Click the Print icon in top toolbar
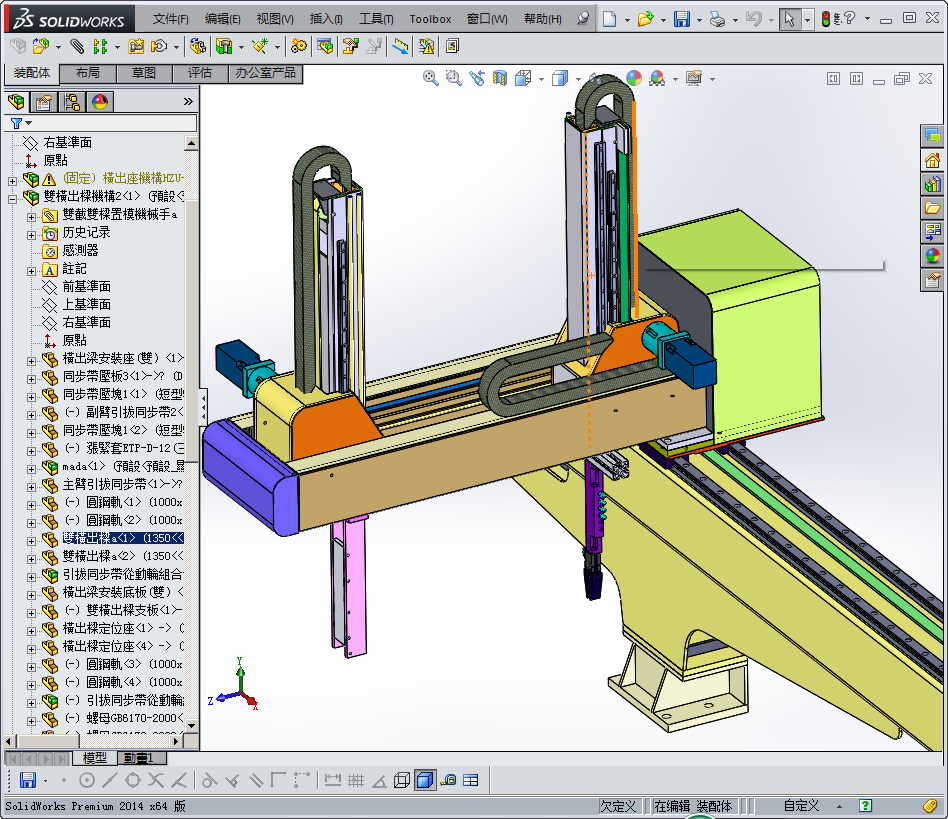This screenshot has height=819, width=948. [x=717, y=19]
